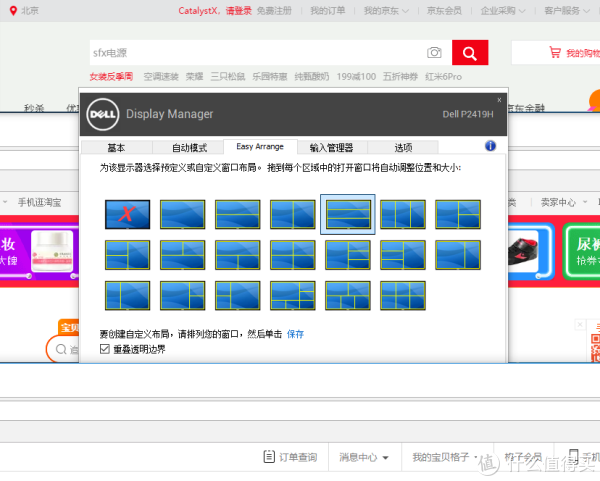The image size is (600, 481).
Task: Click the 空调速装 hot search link
Action: pyautogui.click(x=161, y=77)
